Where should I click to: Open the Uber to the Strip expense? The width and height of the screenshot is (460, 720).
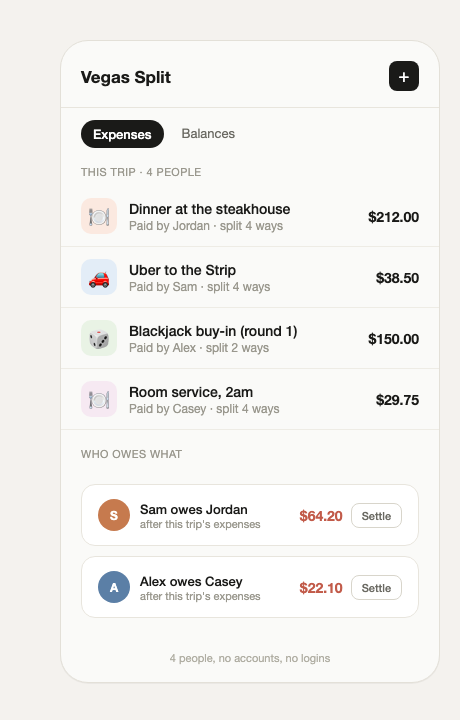pyautogui.click(x=250, y=277)
